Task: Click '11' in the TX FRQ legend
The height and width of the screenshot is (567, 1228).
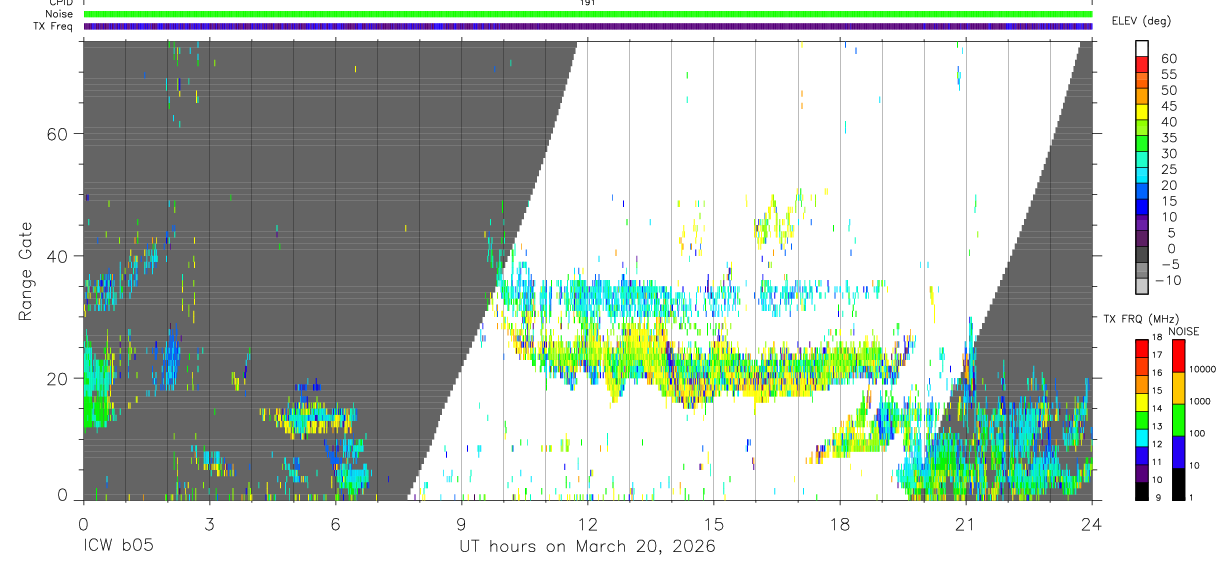Action: click(x=1158, y=462)
